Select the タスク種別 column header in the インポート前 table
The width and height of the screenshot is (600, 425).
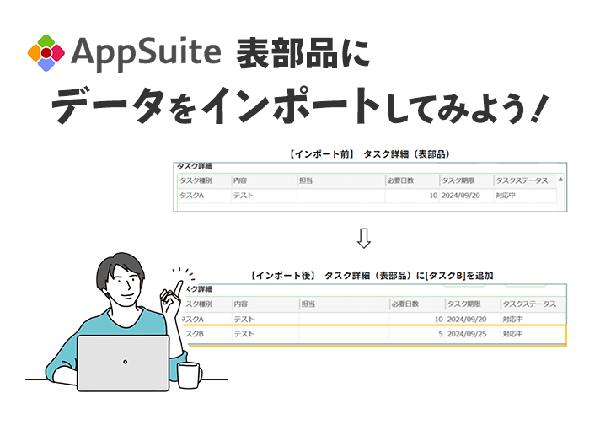click(196, 181)
